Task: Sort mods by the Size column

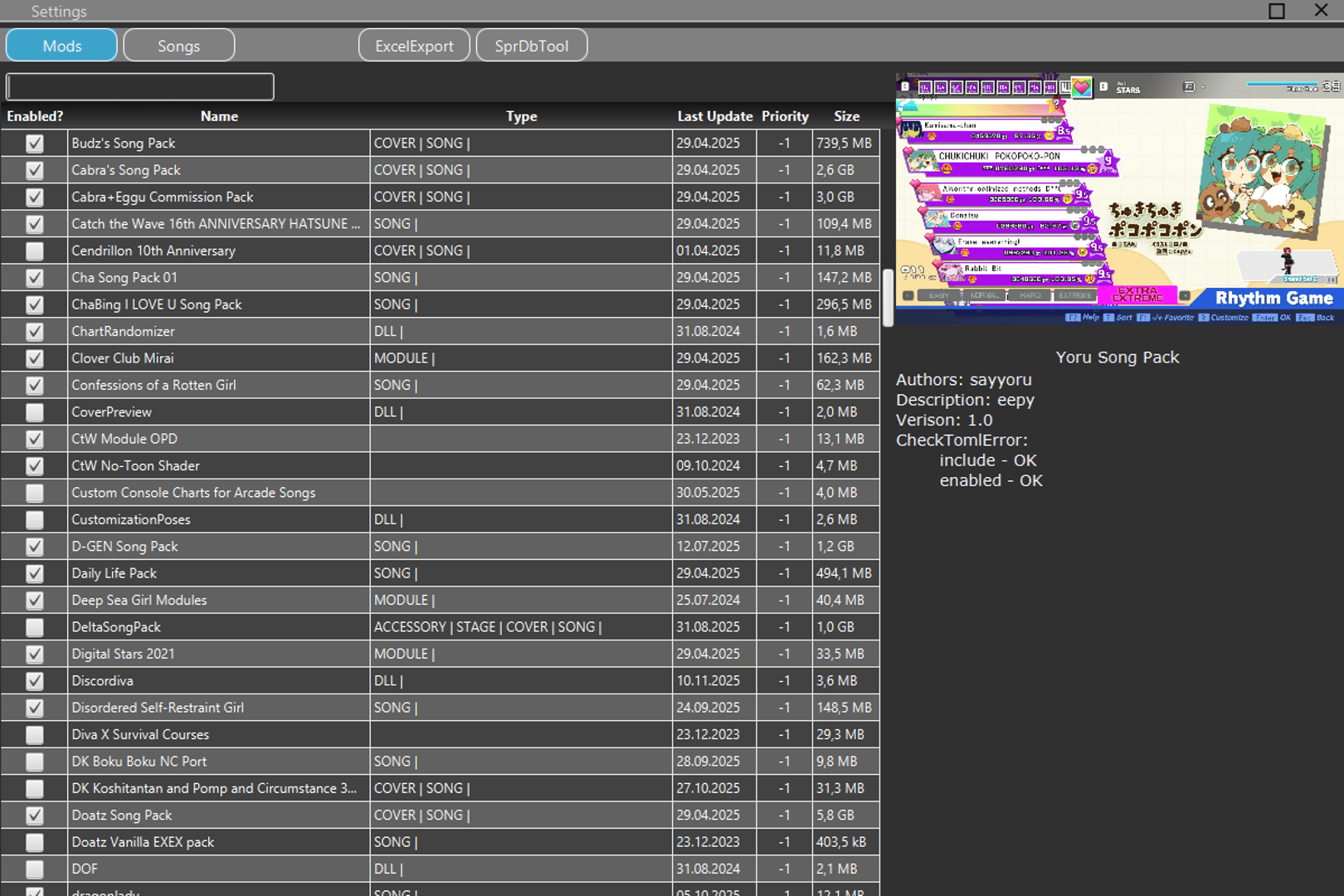Action: (x=845, y=116)
